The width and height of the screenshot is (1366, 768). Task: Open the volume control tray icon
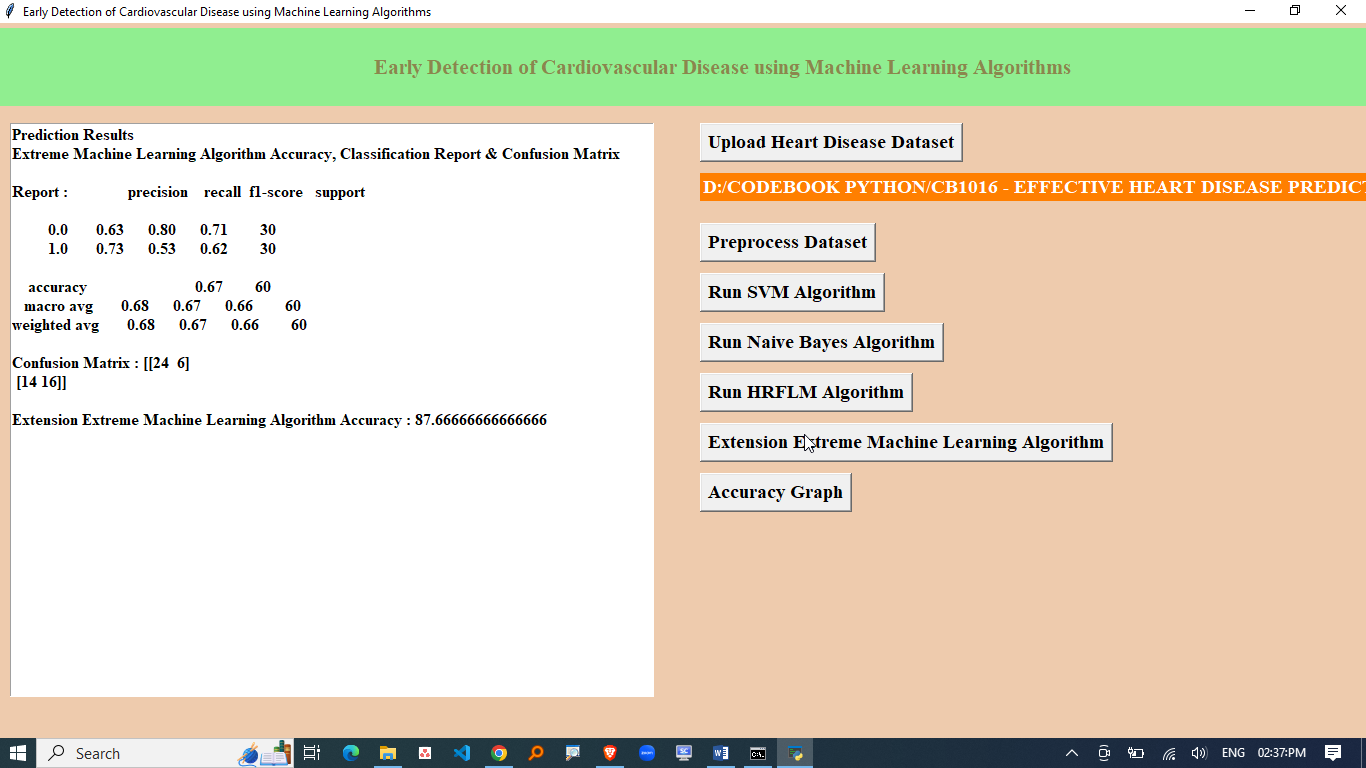click(1199, 753)
